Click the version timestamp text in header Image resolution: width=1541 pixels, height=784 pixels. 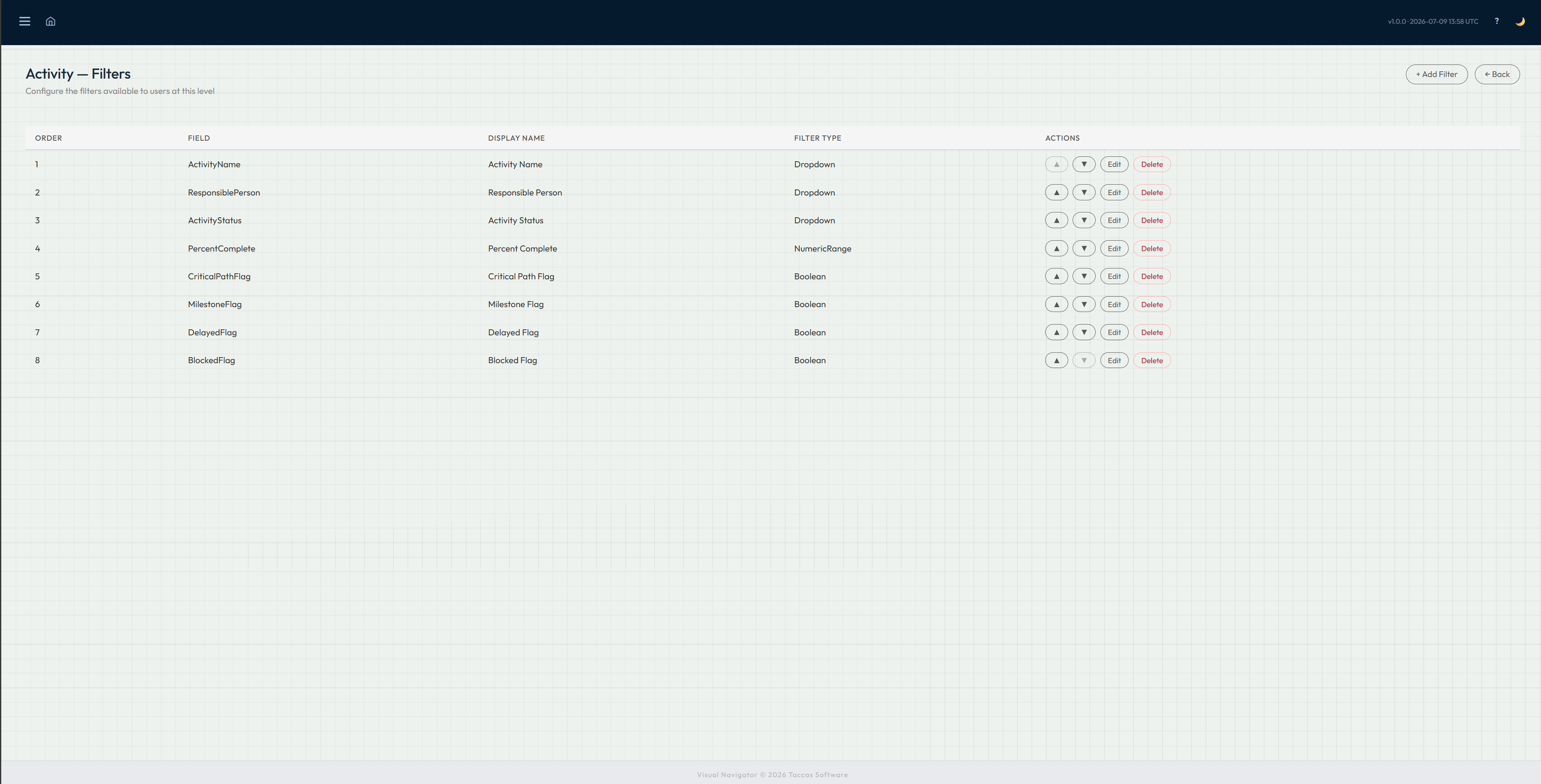pyautogui.click(x=1433, y=21)
